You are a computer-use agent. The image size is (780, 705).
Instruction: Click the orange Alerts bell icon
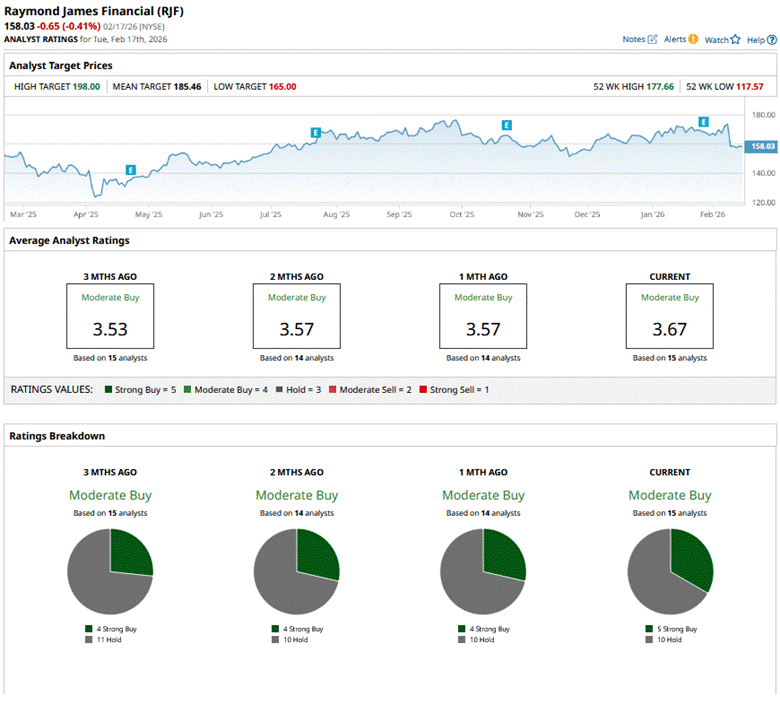[x=693, y=39]
